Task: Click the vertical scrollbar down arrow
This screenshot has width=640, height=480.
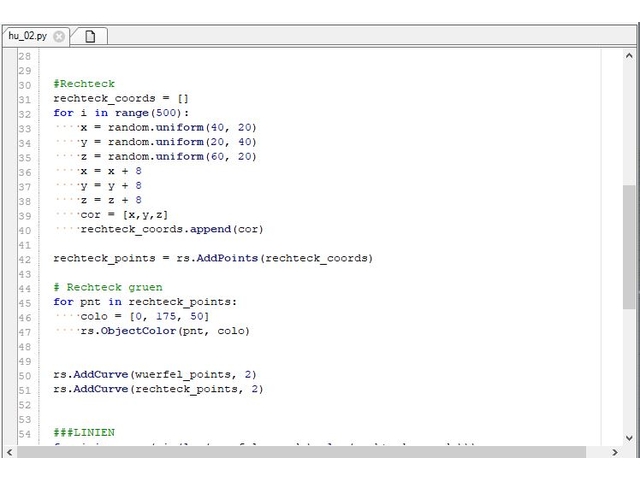Action: click(x=629, y=438)
